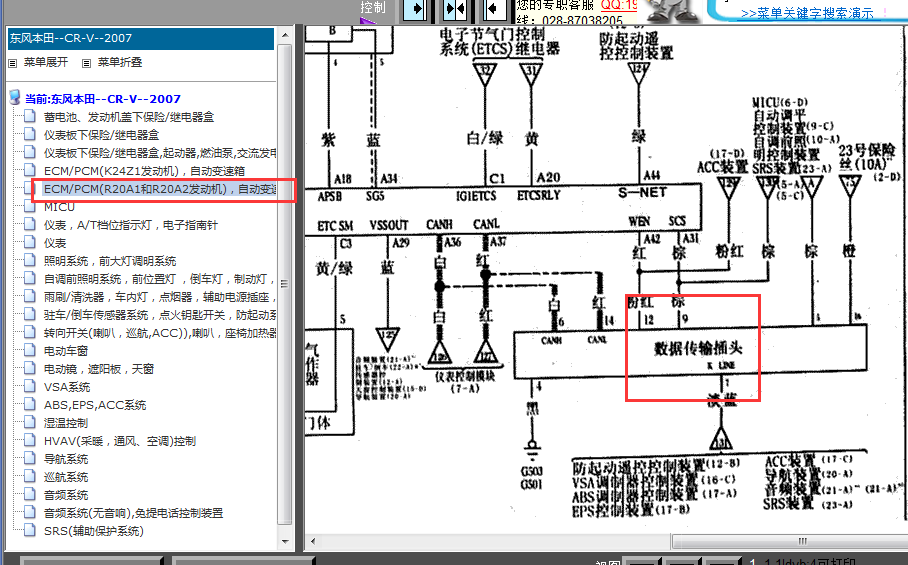Click document icon beside 导航系统 entry
Image resolution: width=908 pixels, height=565 pixels.
click(x=30, y=458)
